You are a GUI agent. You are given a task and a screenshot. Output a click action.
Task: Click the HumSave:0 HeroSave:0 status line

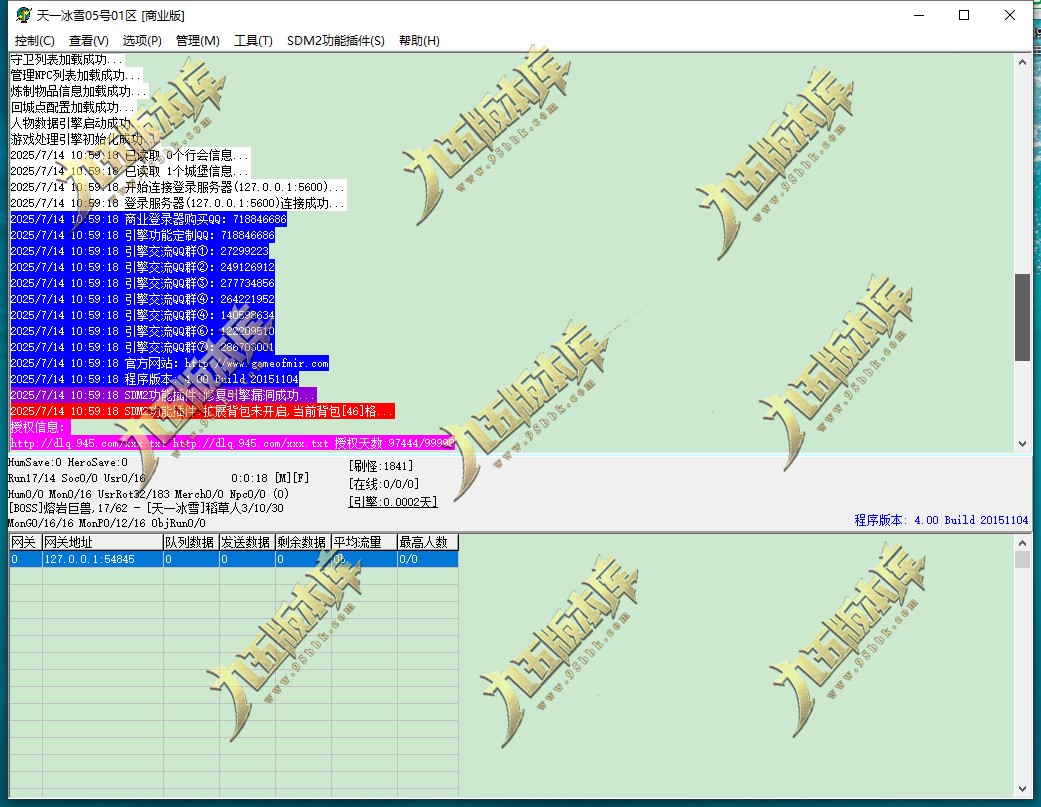pos(68,462)
